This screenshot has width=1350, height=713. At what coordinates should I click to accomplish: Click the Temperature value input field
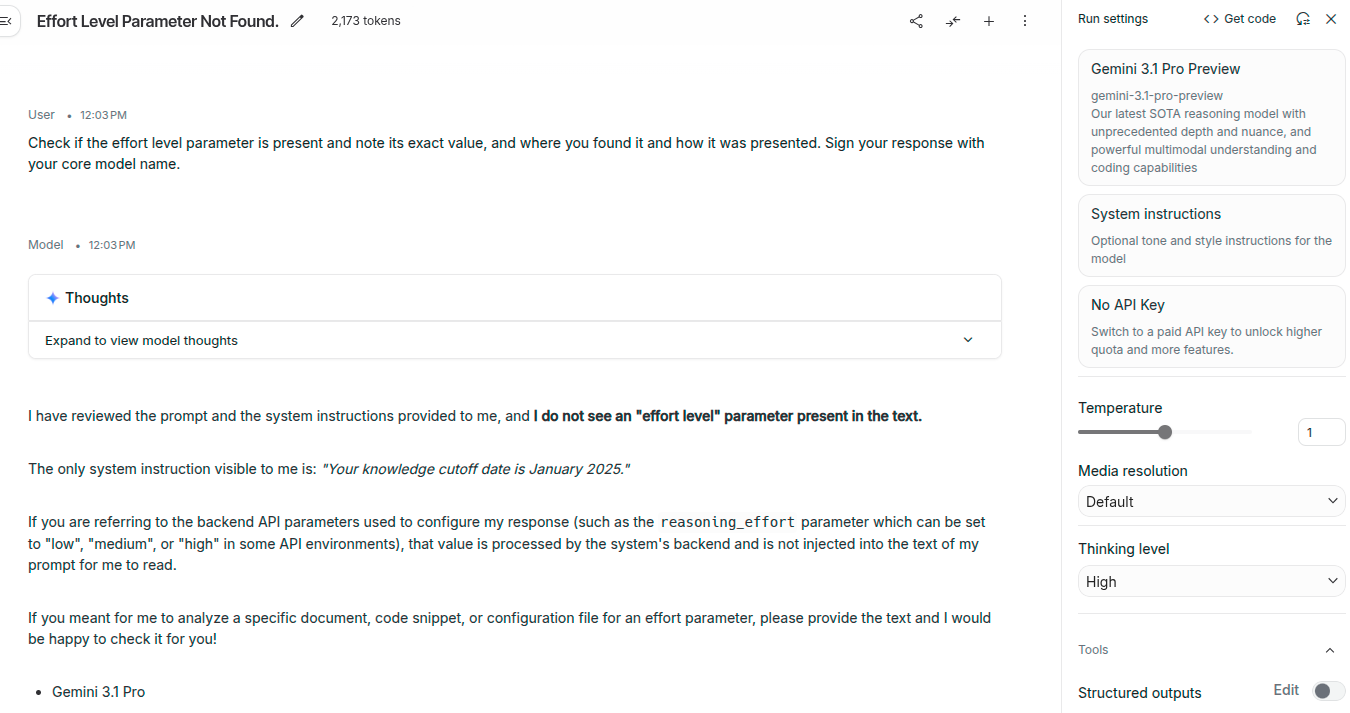coord(1321,432)
